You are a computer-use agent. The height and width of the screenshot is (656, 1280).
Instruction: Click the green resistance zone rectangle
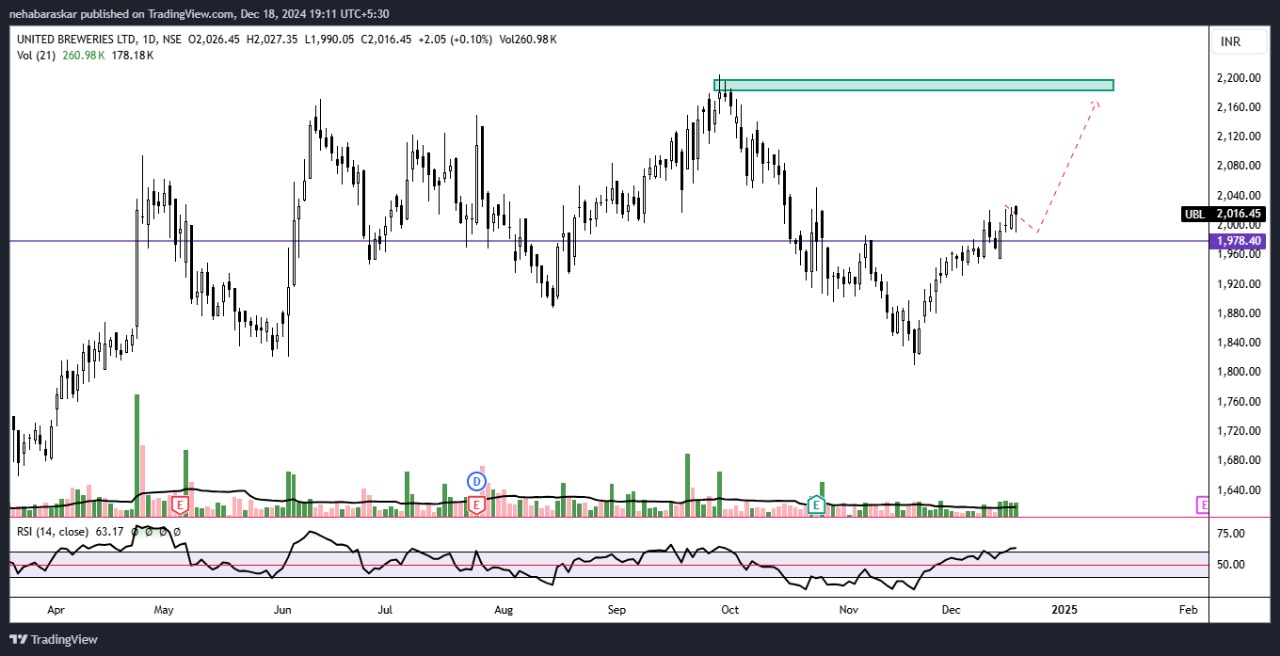[913, 85]
